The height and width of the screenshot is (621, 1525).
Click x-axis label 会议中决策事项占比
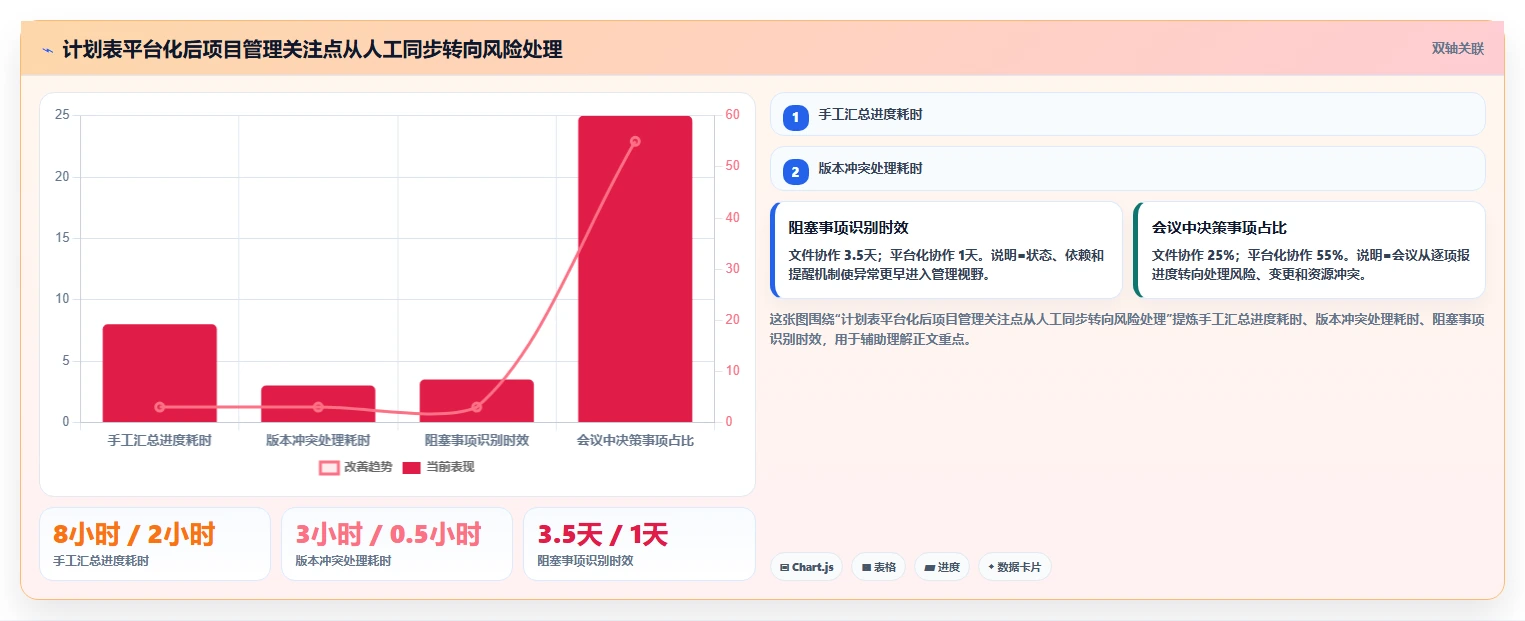[635, 440]
